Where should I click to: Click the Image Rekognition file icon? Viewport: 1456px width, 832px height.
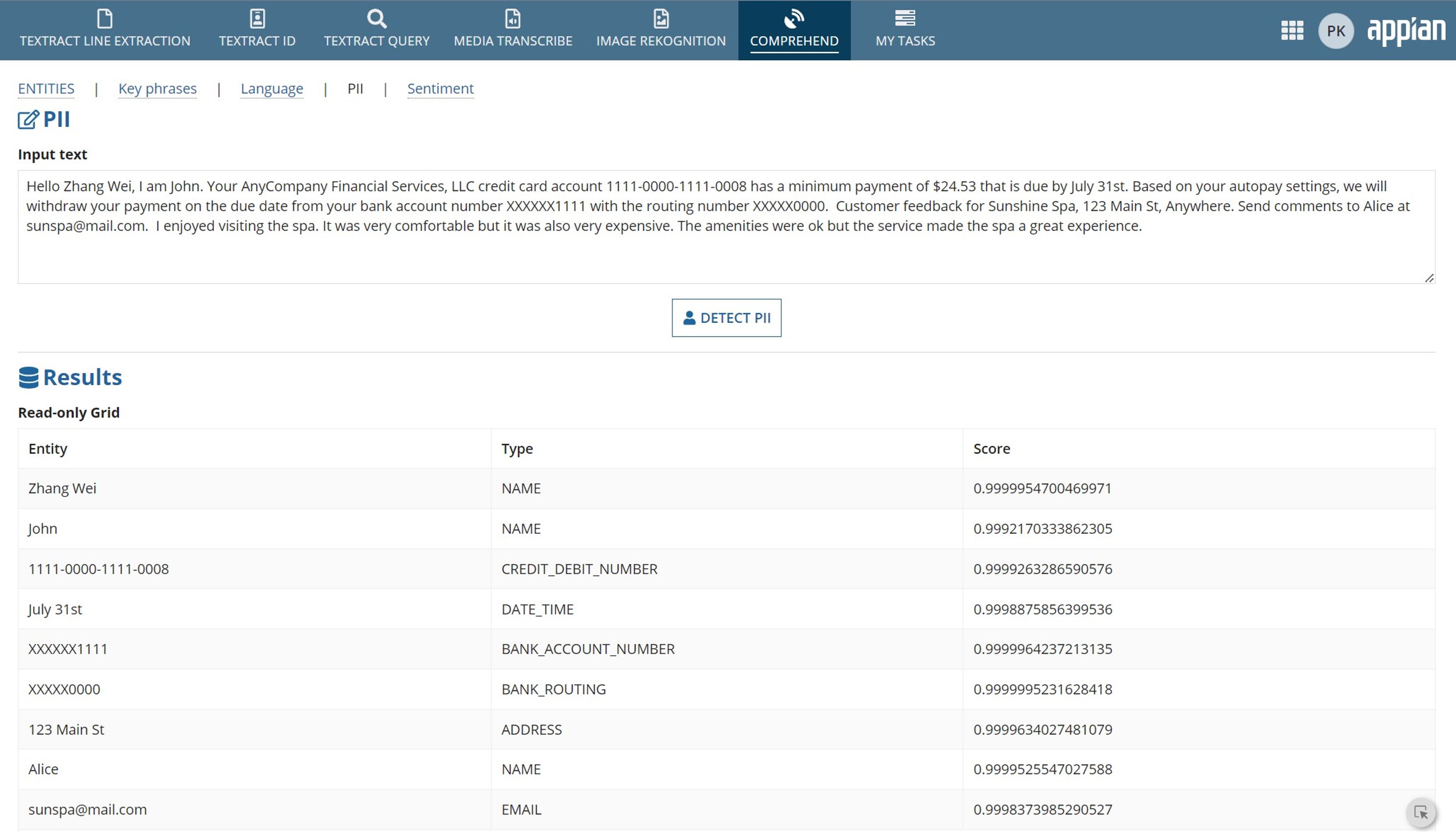[x=661, y=18]
